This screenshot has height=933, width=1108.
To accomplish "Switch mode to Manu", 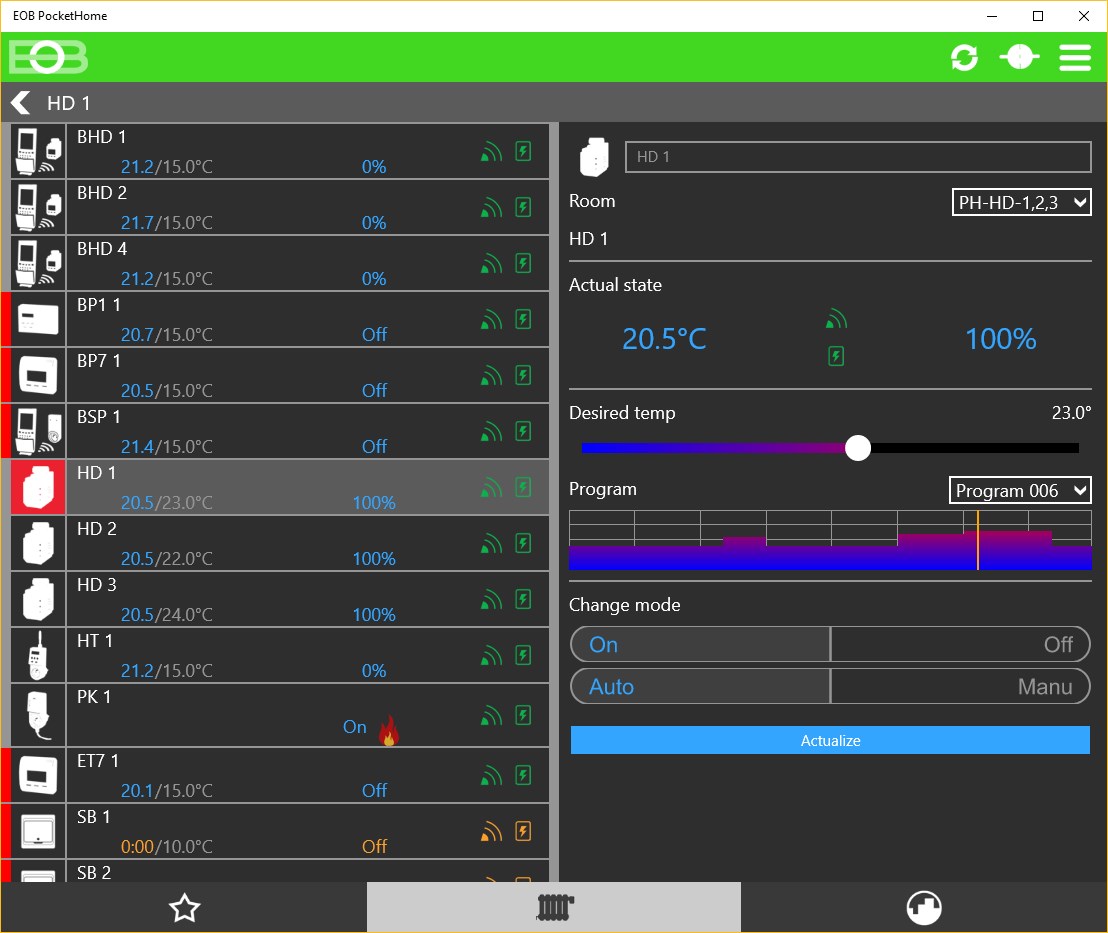I will (960, 686).
